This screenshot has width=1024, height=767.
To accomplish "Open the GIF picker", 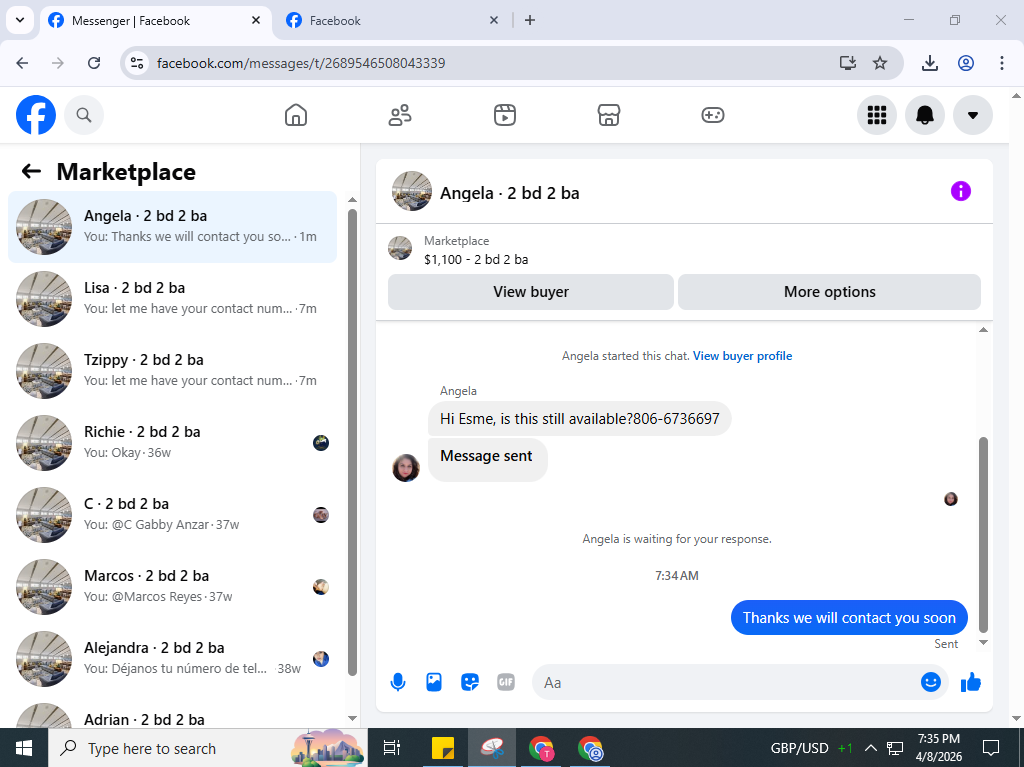I will pos(505,682).
